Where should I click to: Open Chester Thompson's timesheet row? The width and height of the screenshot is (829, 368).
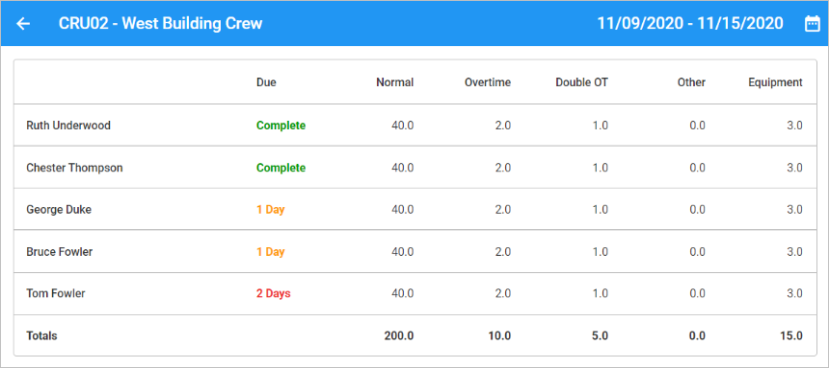[415, 168]
